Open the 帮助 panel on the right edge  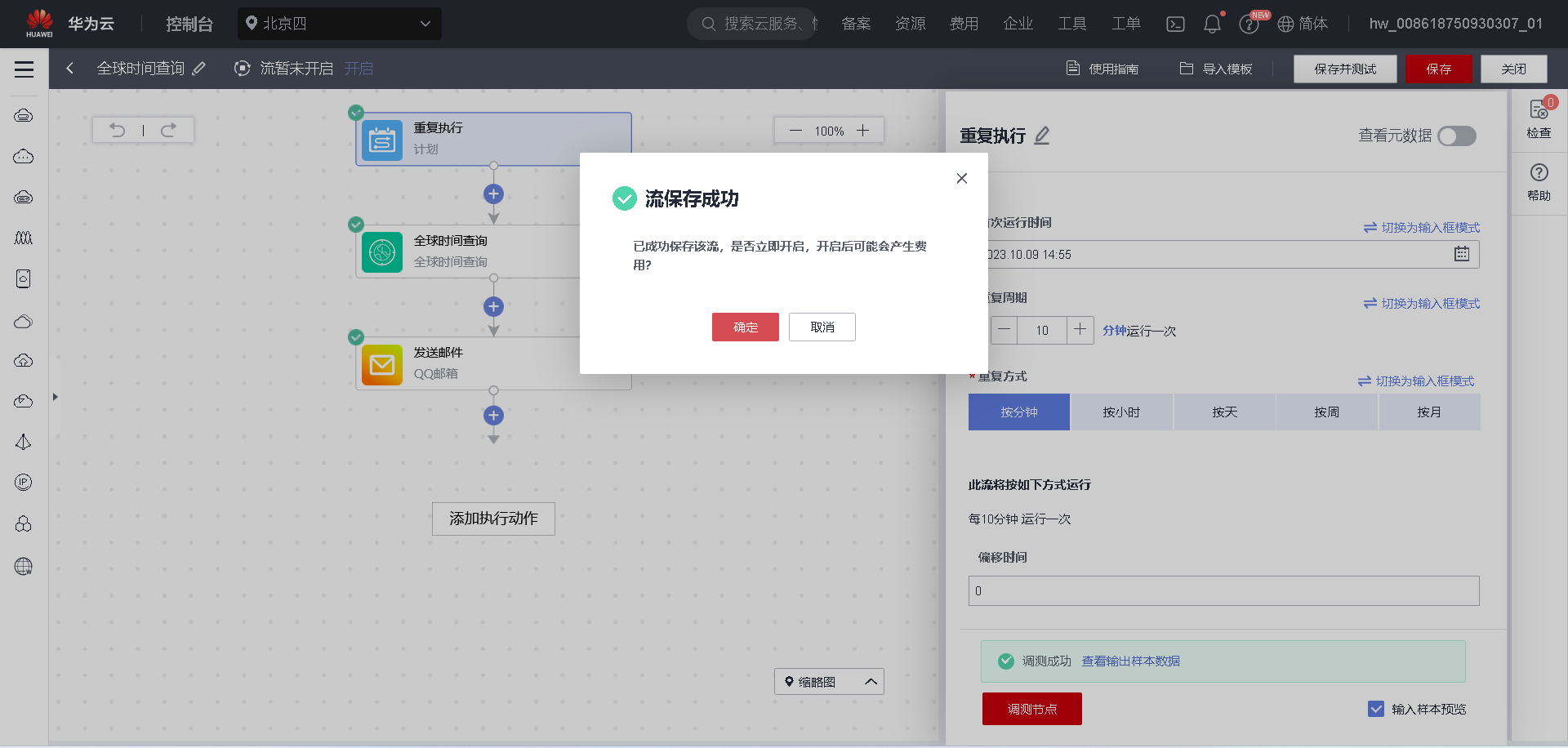point(1539,181)
